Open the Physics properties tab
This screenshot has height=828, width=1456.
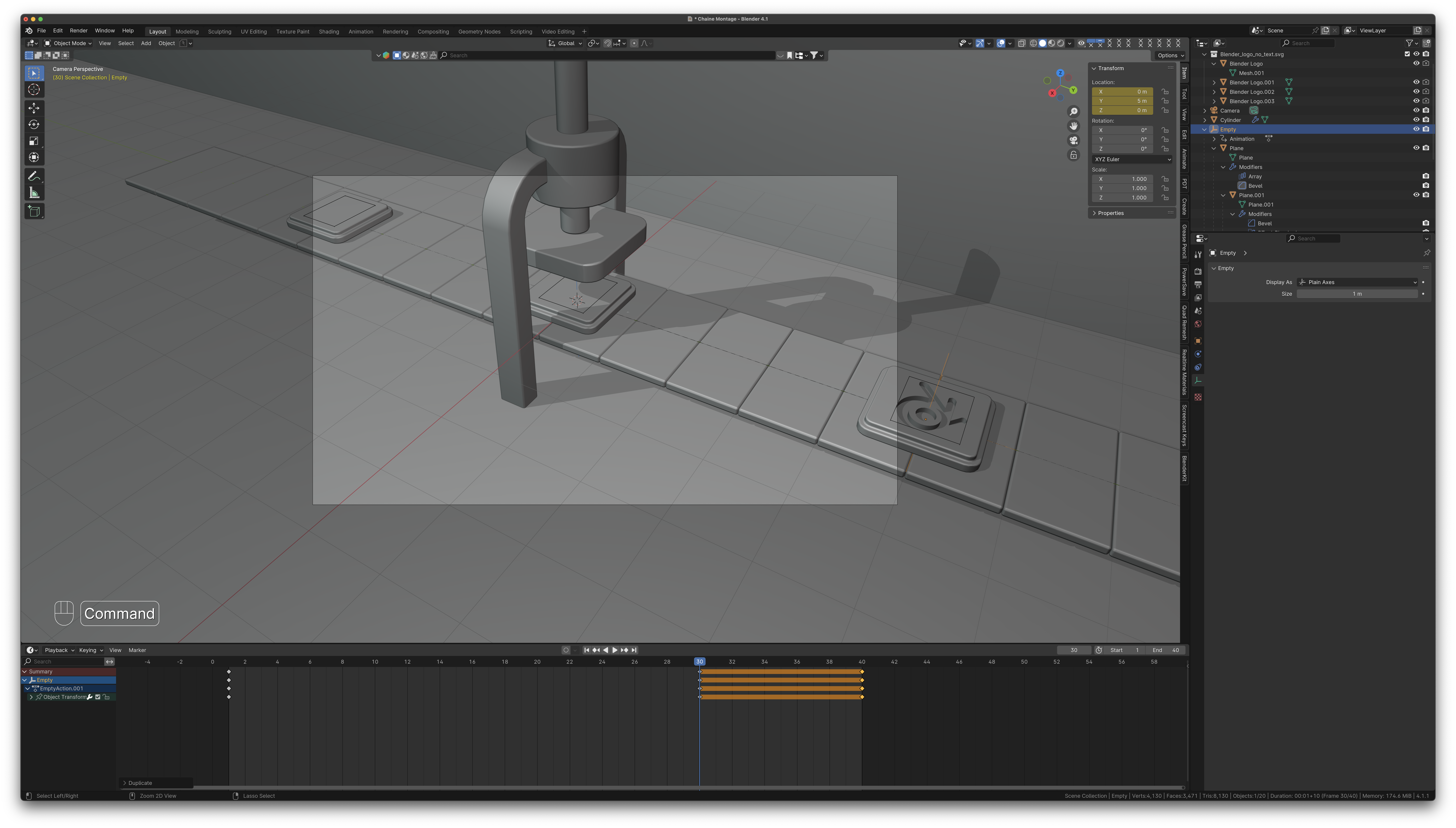1198,354
